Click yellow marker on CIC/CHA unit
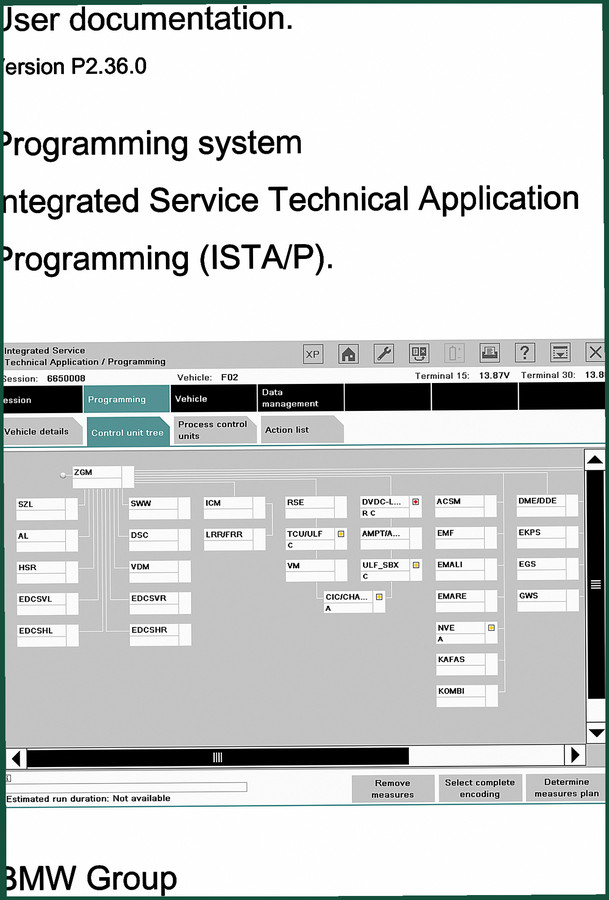 tap(379, 597)
